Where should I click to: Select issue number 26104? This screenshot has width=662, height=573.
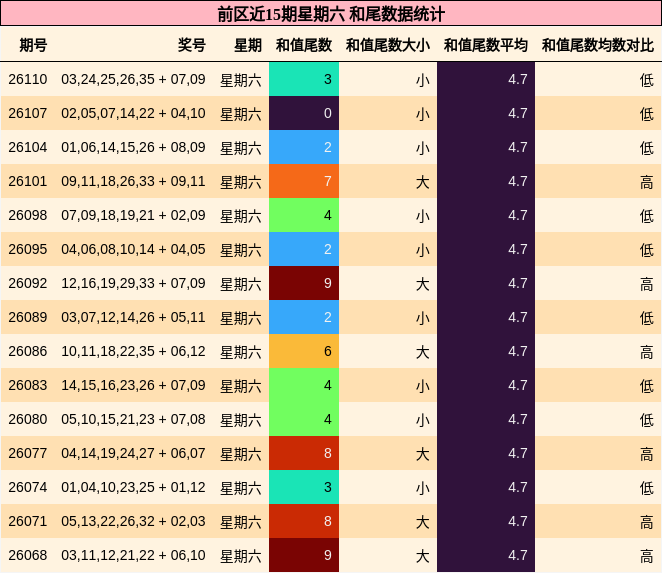click(x=28, y=147)
